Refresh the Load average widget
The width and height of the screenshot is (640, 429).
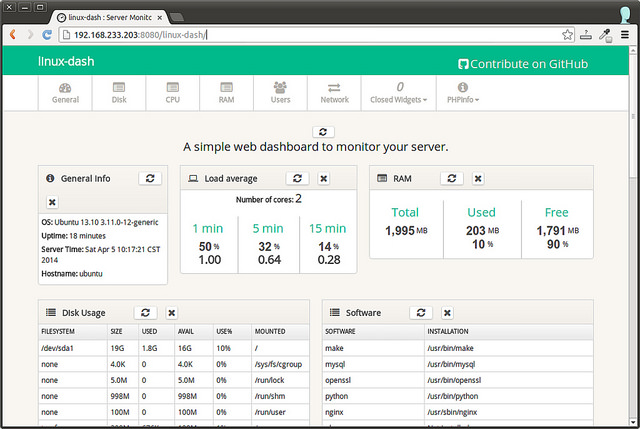point(297,178)
